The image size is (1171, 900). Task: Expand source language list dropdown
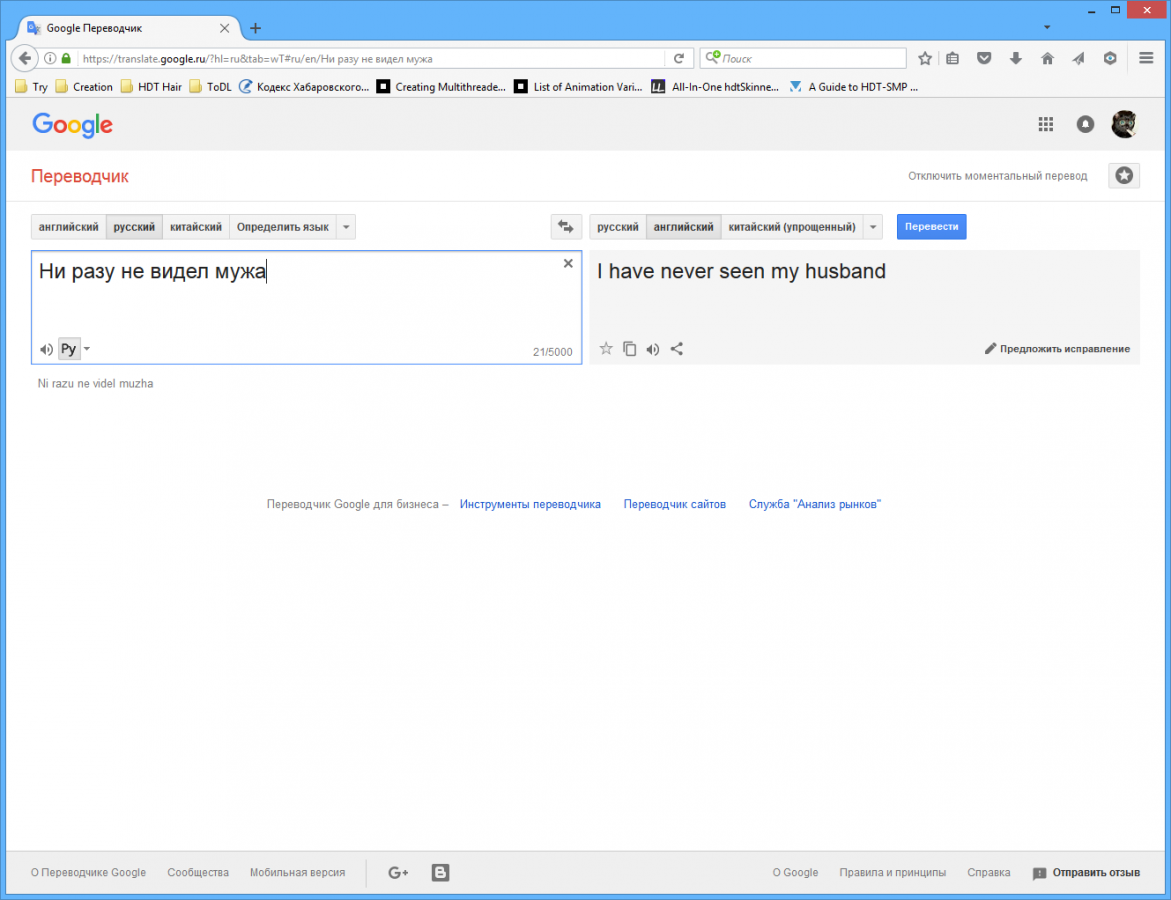[x=347, y=227]
